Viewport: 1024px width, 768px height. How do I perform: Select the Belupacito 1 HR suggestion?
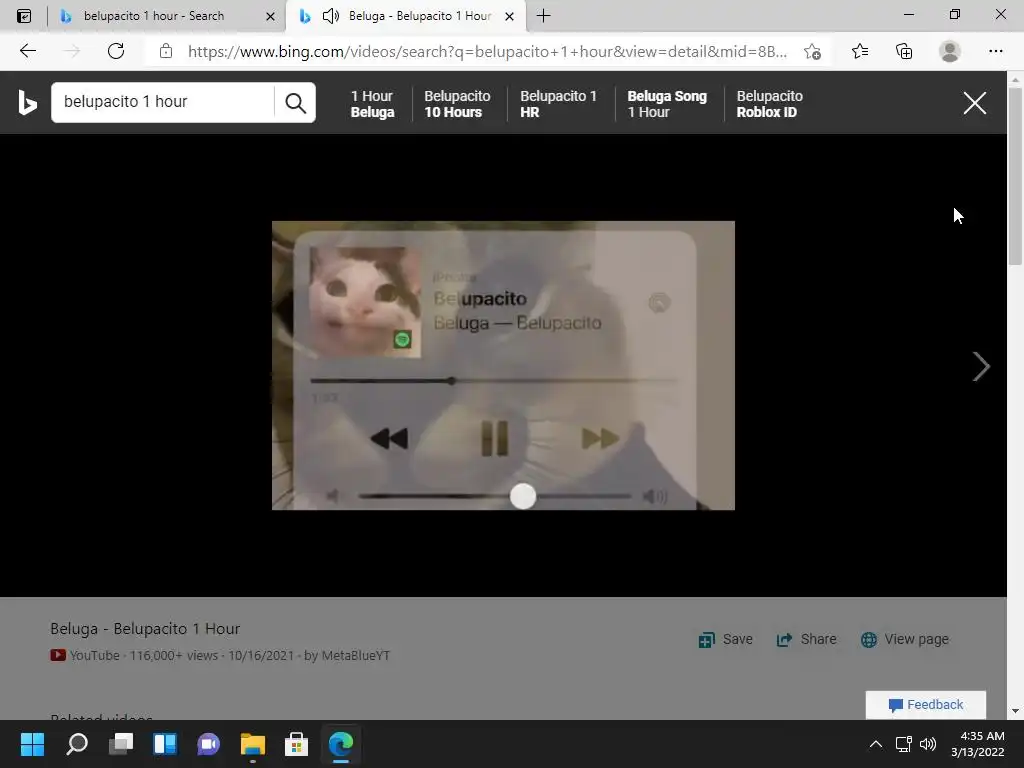click(x=558, y=104)
